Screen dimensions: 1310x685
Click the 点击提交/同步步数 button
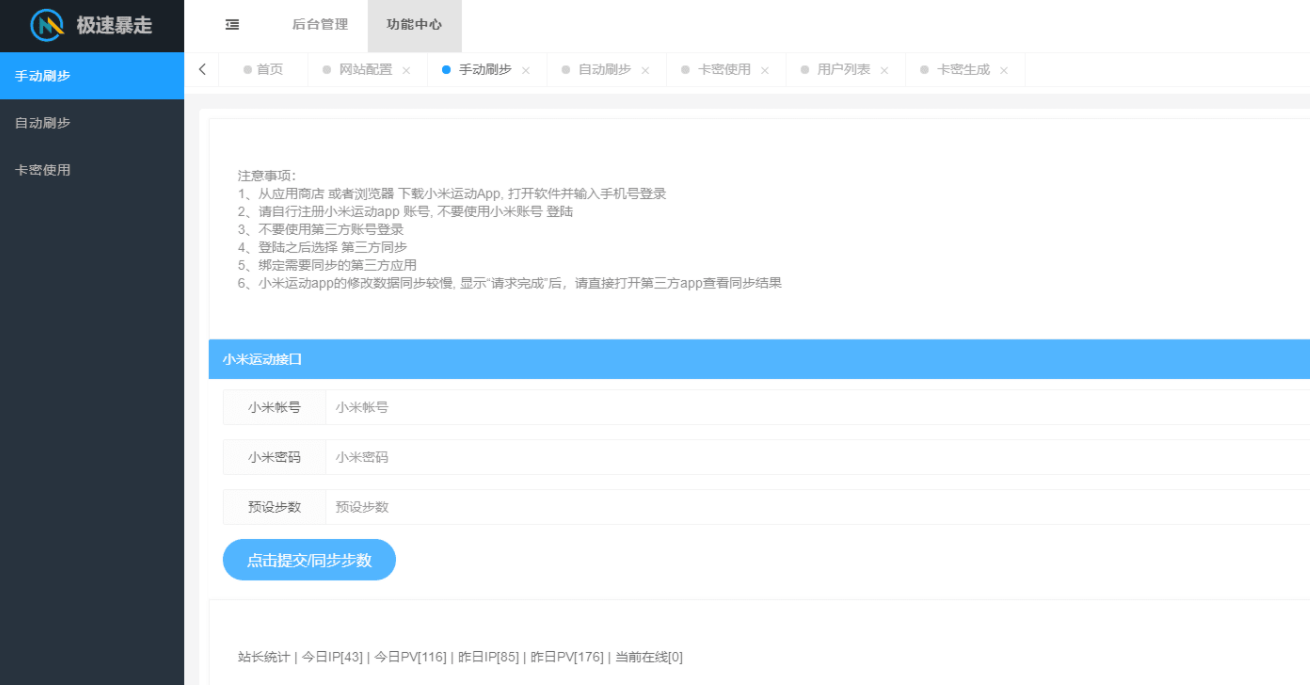coord(308,560)
